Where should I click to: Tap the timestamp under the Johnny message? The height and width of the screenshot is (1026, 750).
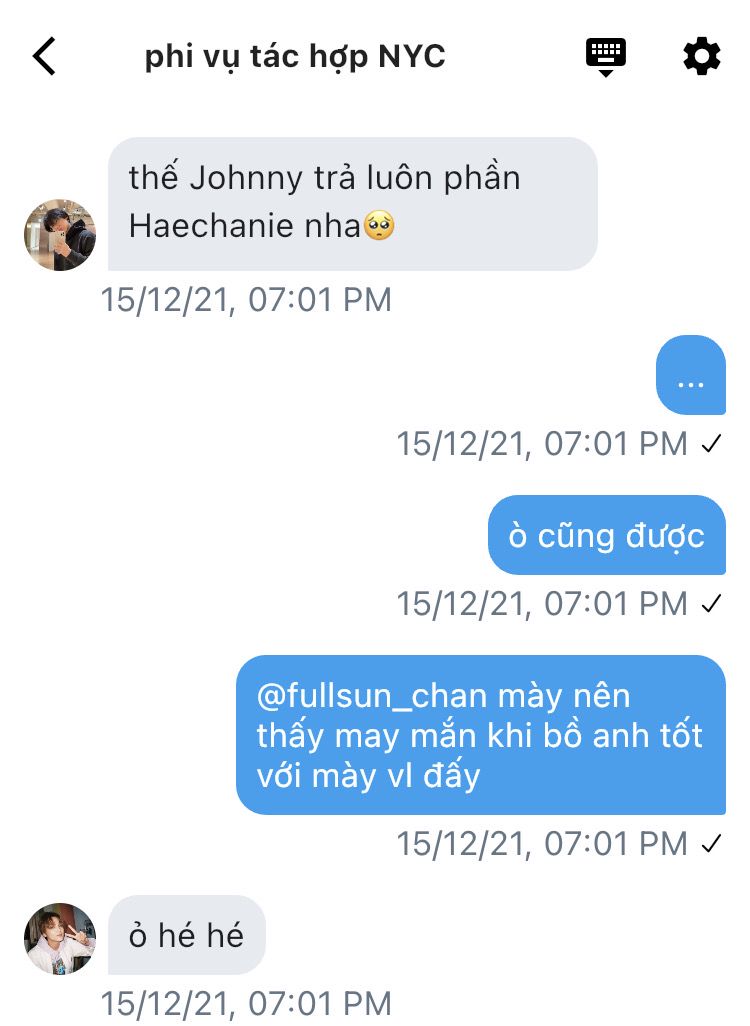[x=246, y=300]
